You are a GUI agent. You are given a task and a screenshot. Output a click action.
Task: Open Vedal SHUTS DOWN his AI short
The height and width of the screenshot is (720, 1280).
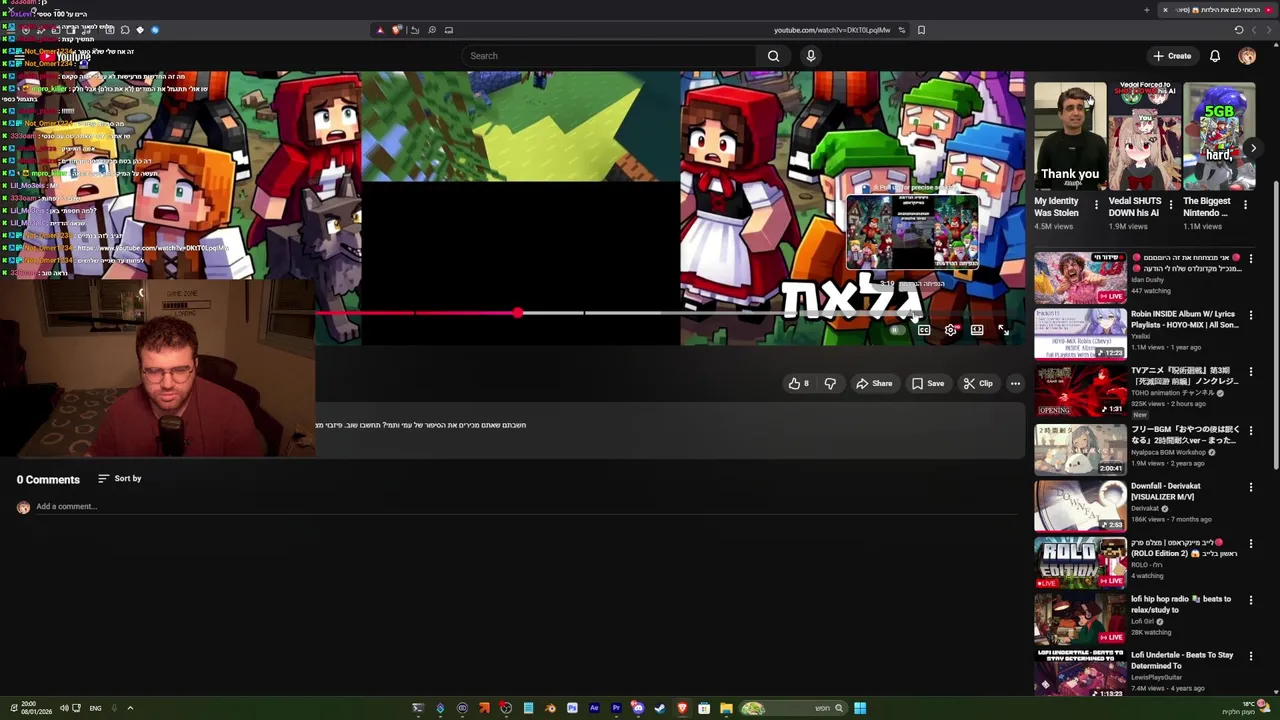[1144, 137]
